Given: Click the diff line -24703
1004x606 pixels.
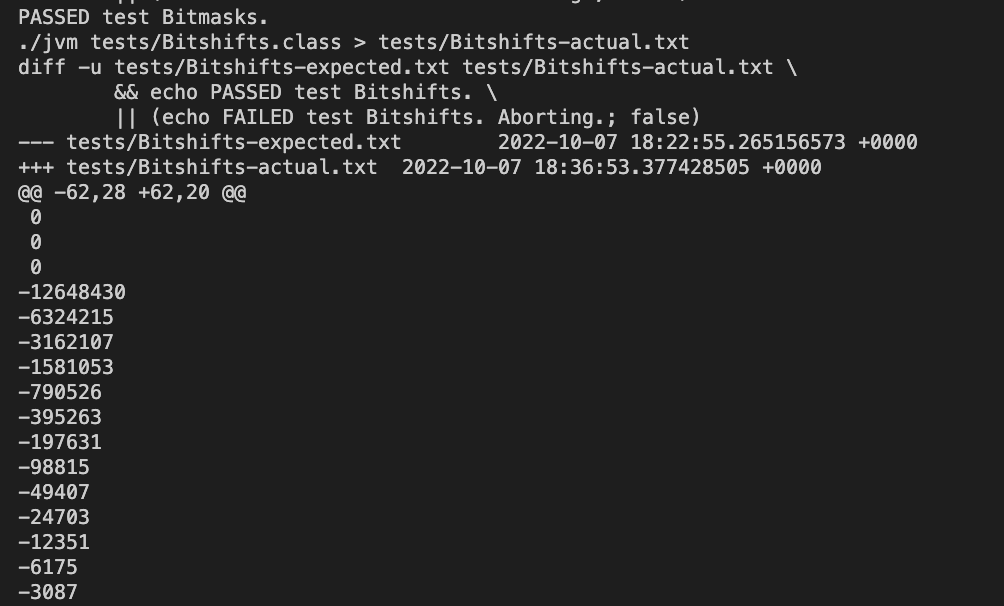Looking at the screenshot, I should point(54,517).
